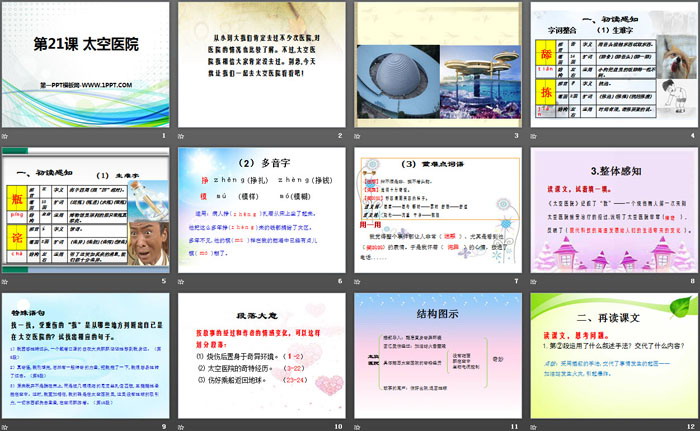
Task: Preview animations via star icon below slide 2
Action: pyautogui.click(x=182, y=135)
